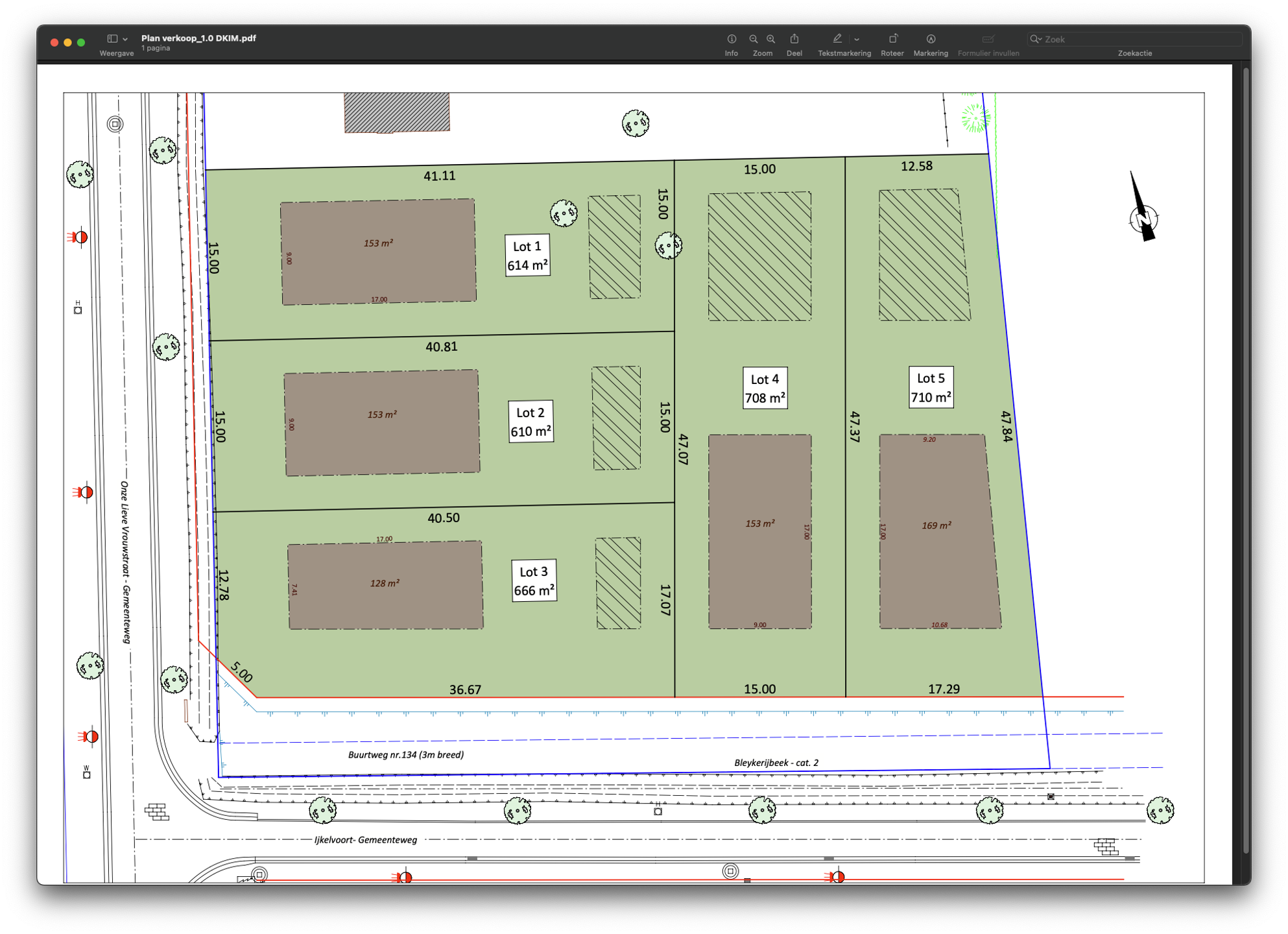
Task: Open the Markering markup toolbar
Action: click(931, 38)
